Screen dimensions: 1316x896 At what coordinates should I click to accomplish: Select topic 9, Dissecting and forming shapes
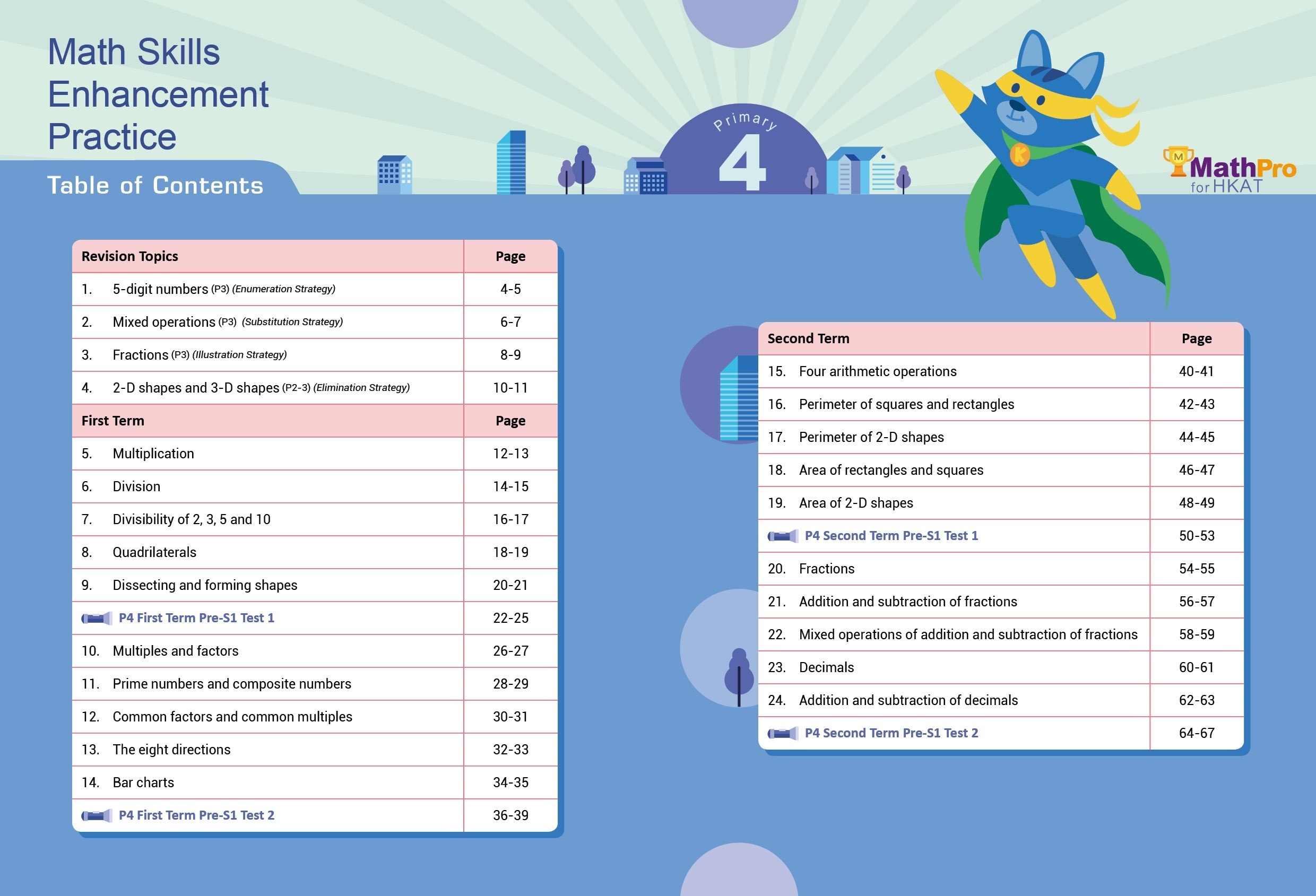point(268,585)
